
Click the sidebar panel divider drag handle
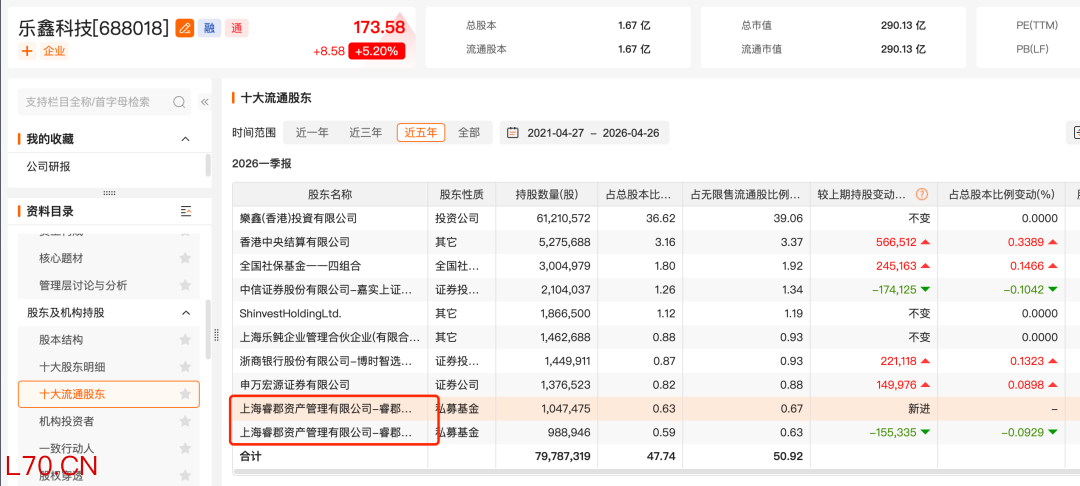(109, 192)
